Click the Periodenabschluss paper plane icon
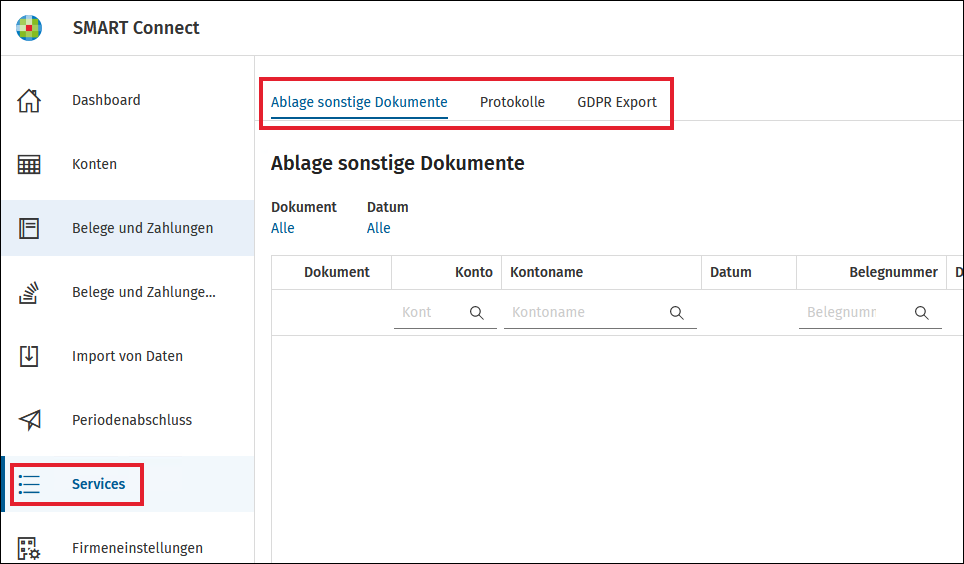This screenshot has height=564, width=964. click(x=30, y=420)
